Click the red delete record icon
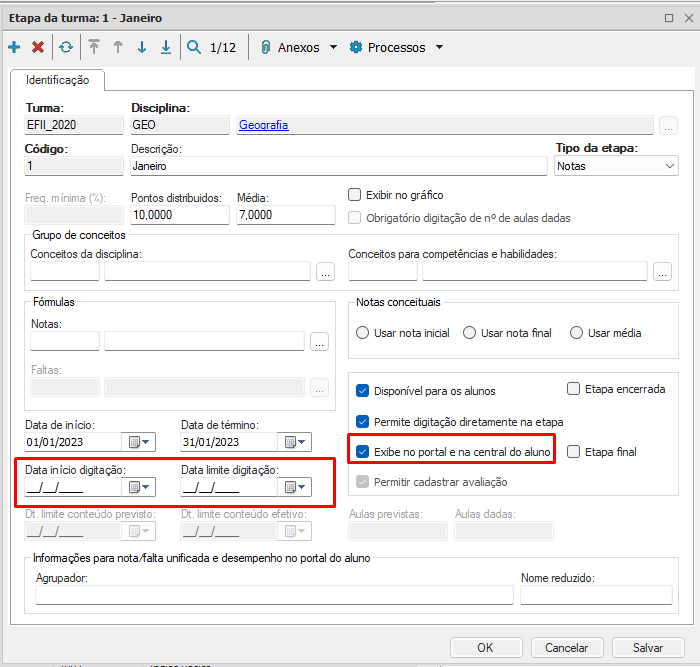The width and height of the screenshot is (700, 667). coord(38,47)
